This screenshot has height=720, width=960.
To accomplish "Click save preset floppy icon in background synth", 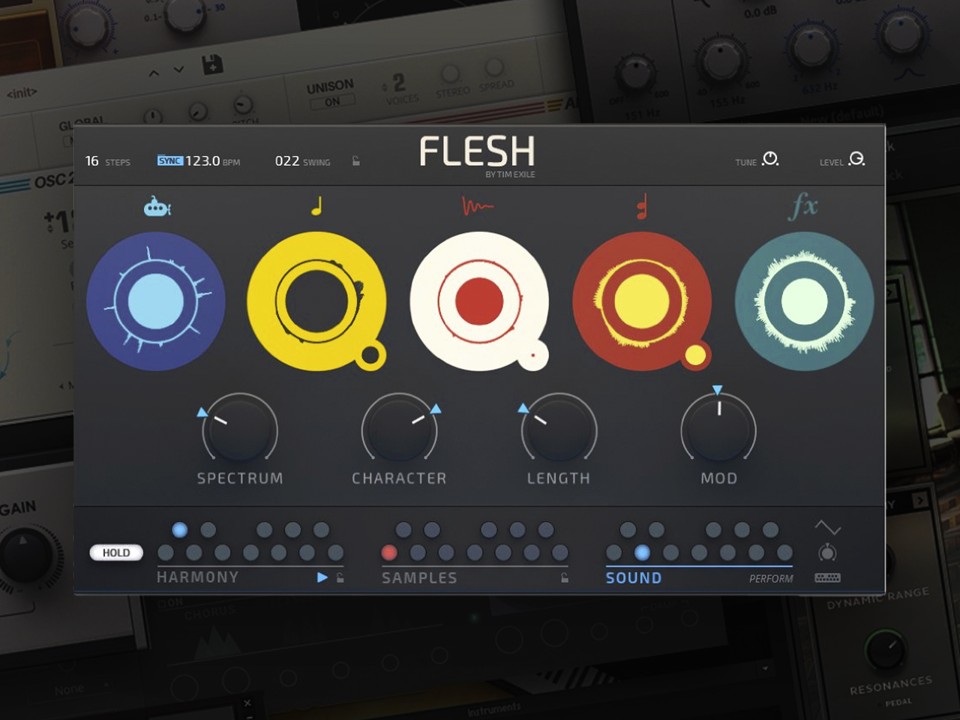I will (212, 65).
